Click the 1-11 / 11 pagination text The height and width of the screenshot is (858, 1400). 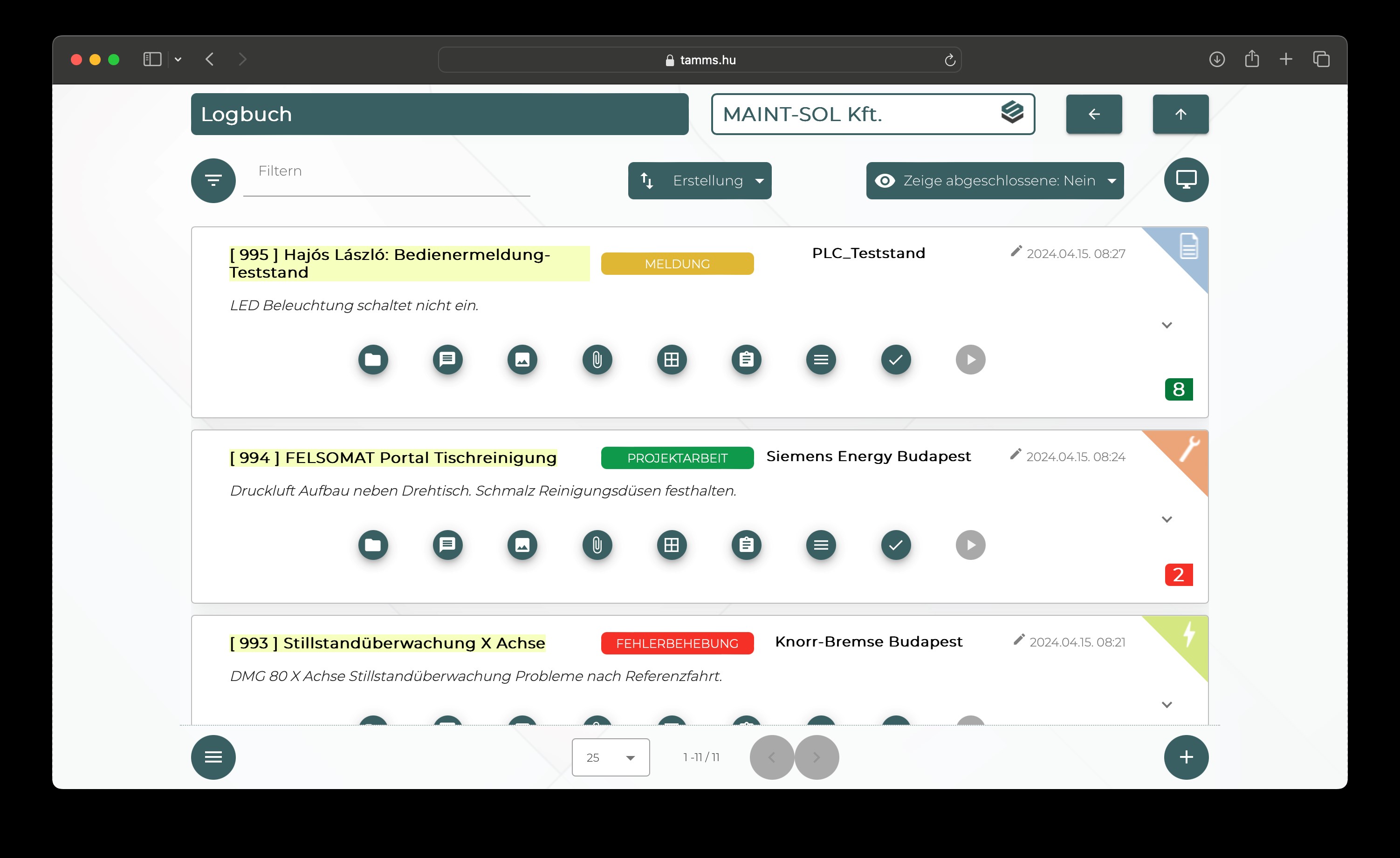click(x=701, y=757)
